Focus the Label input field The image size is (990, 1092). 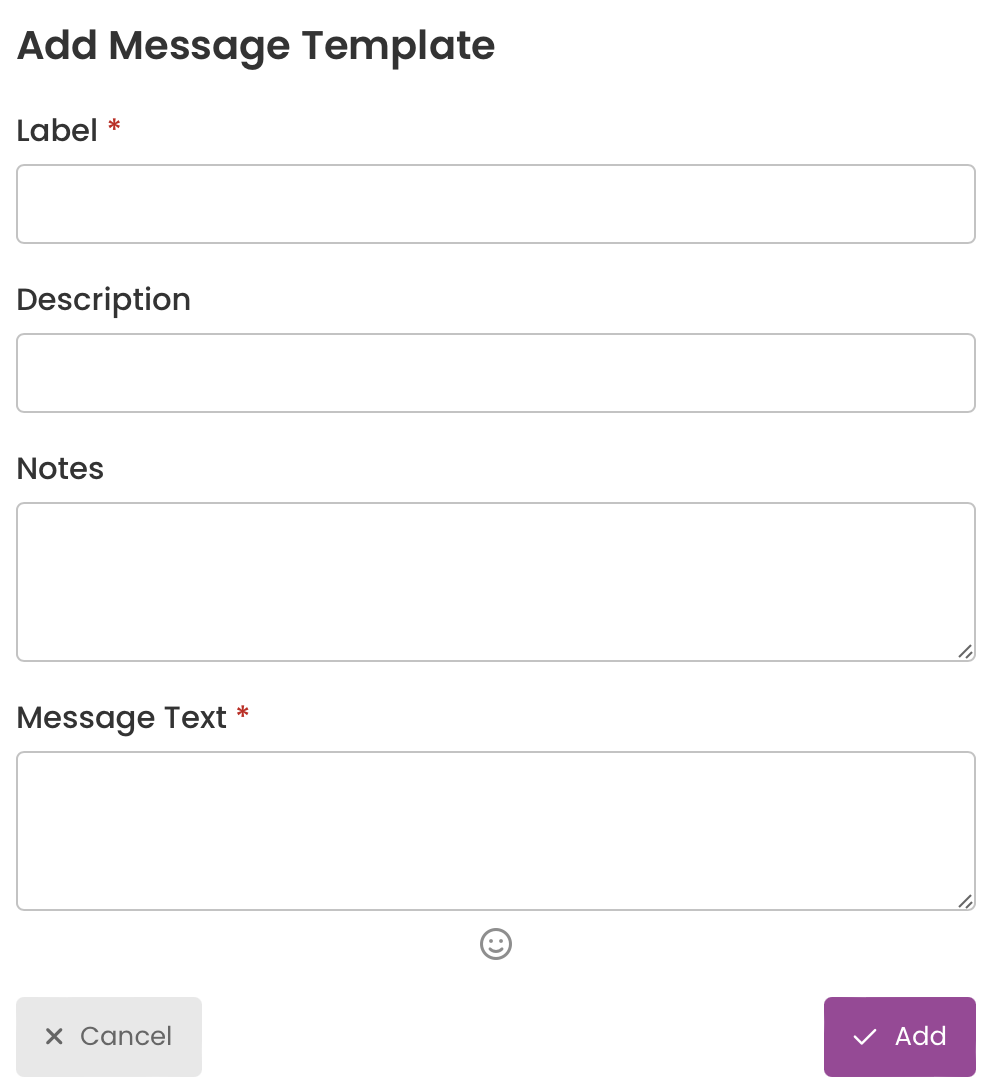[496, 204]
